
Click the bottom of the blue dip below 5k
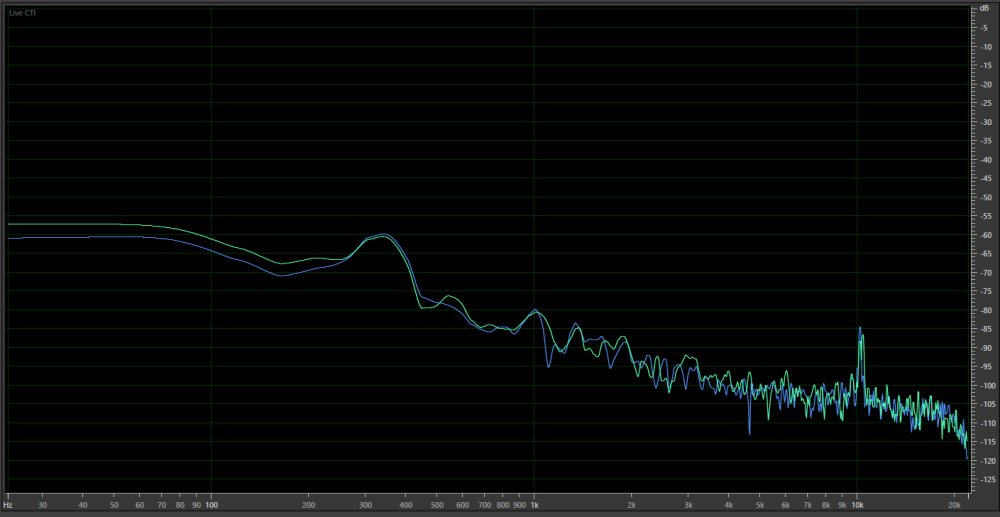tap(749, 433)
